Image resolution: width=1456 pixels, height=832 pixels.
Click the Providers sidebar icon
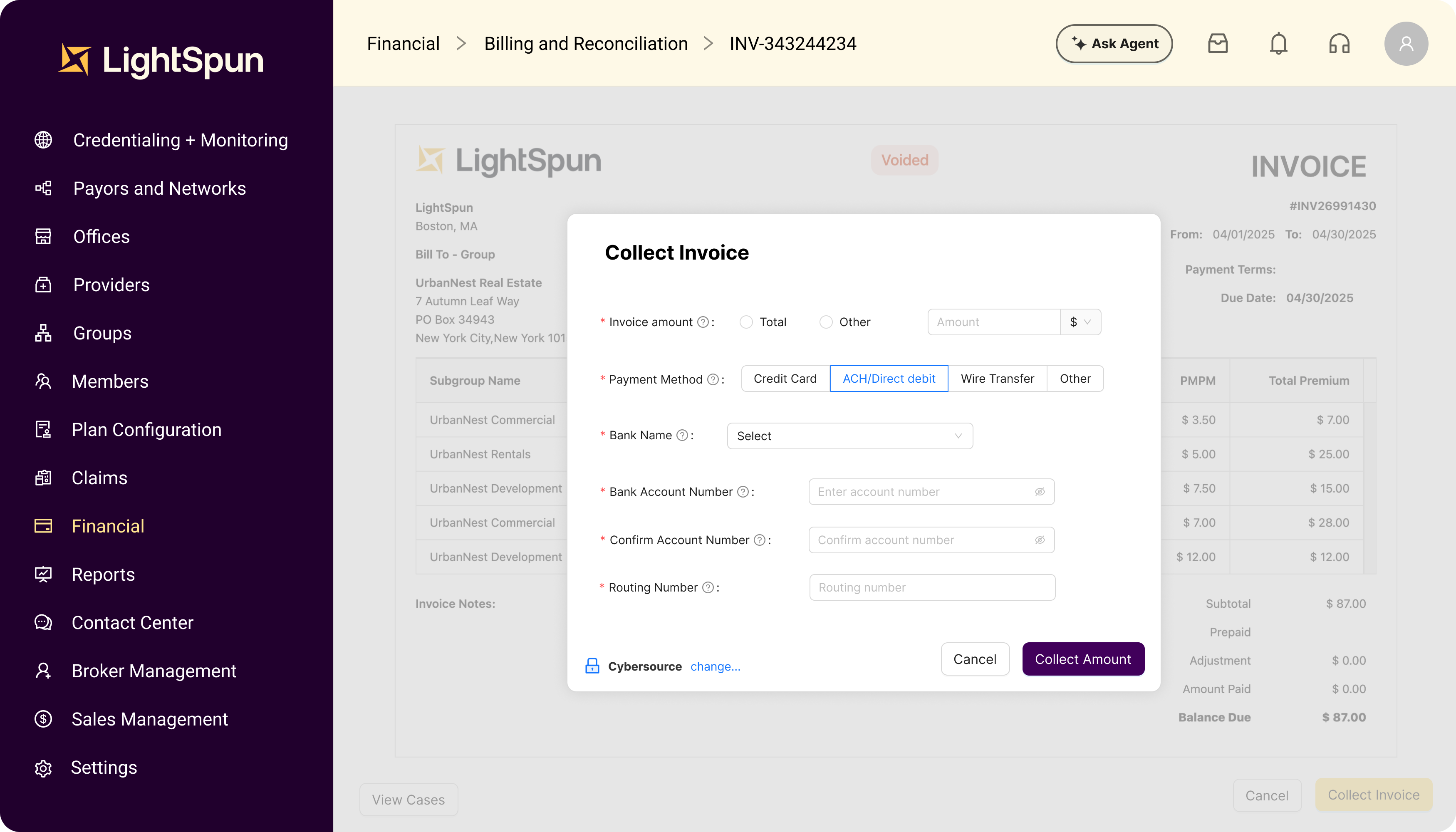coord(43,285)
